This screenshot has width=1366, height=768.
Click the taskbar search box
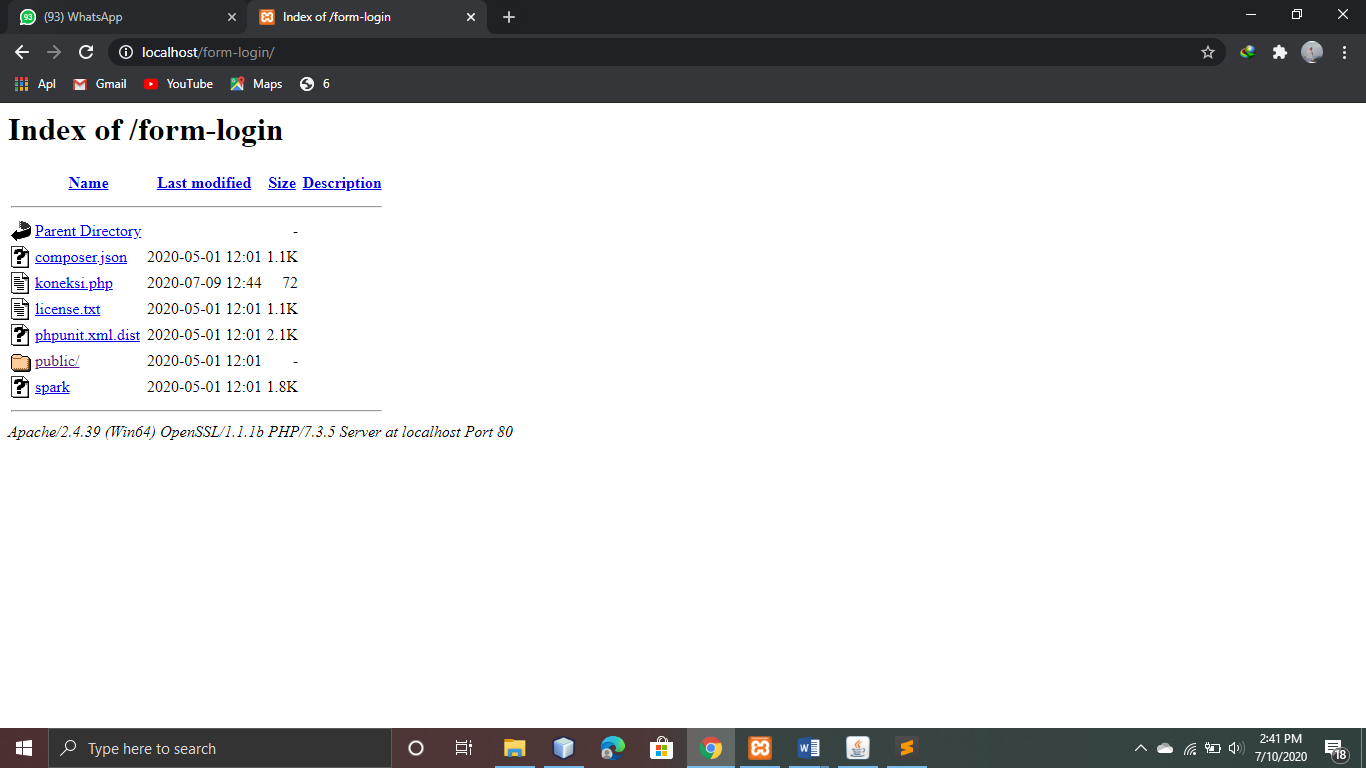coord(220,748)
